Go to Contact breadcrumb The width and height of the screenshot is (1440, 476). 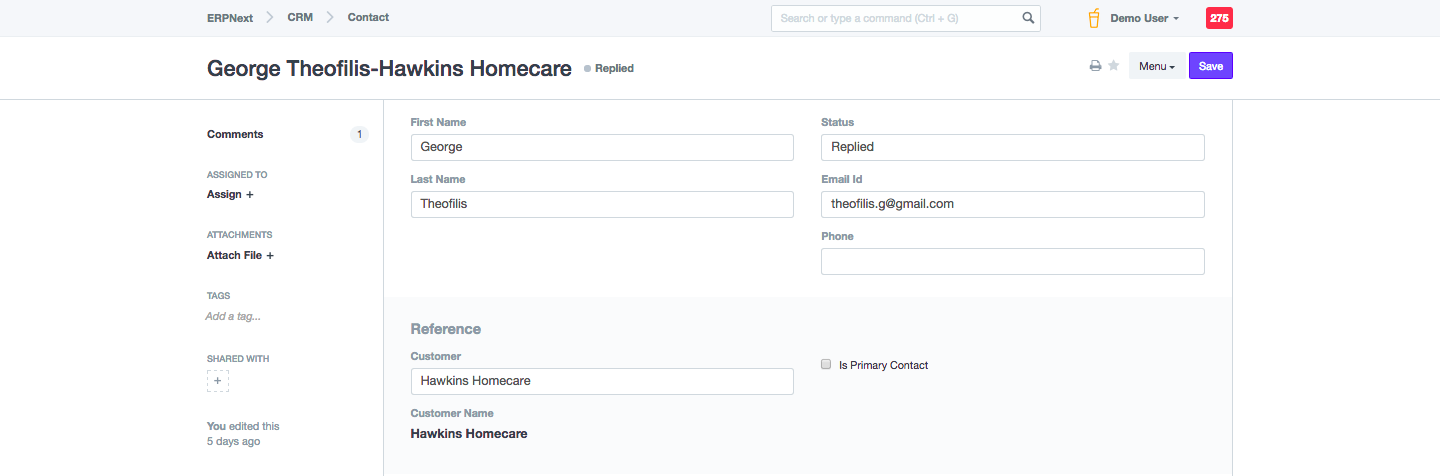pyautogui.click(x=368, y=17)
